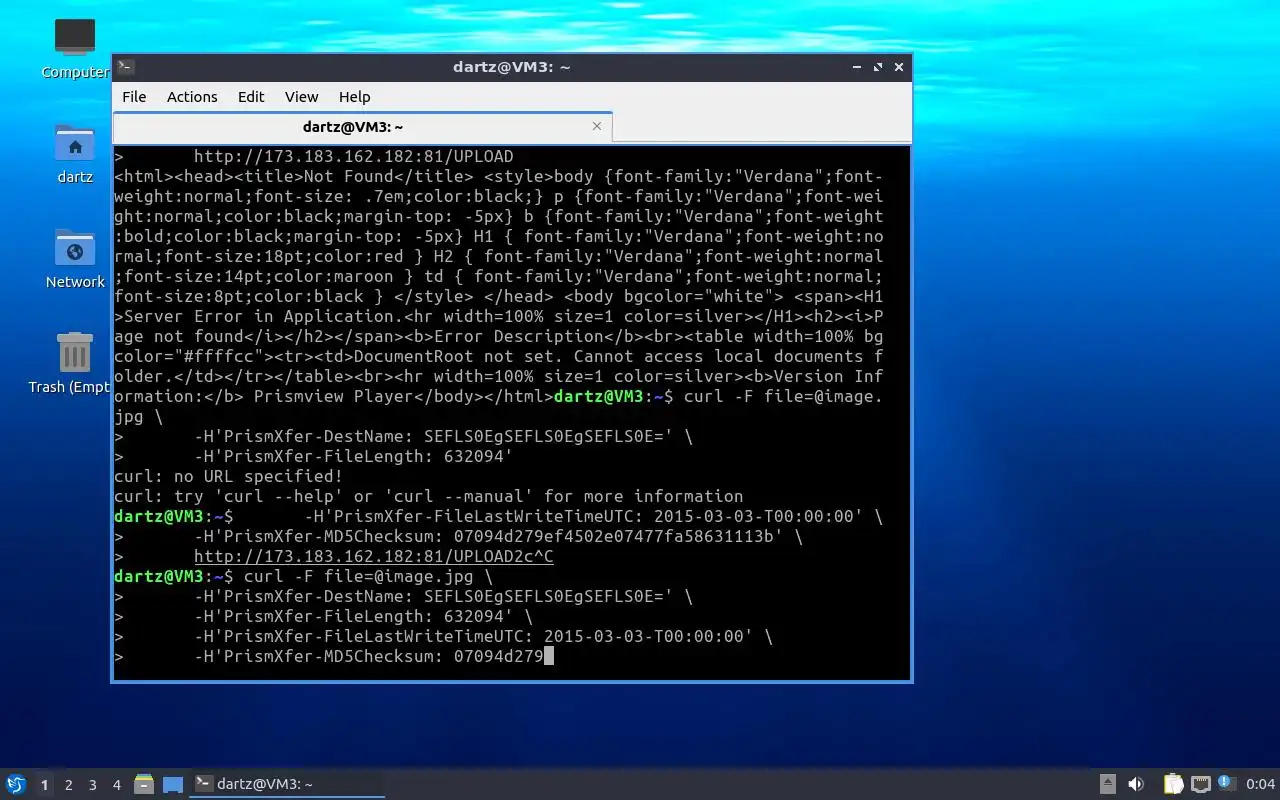Click the terminal window title bar icon
The width and height of the screenshot is (1280, 800).
(126, 67)
